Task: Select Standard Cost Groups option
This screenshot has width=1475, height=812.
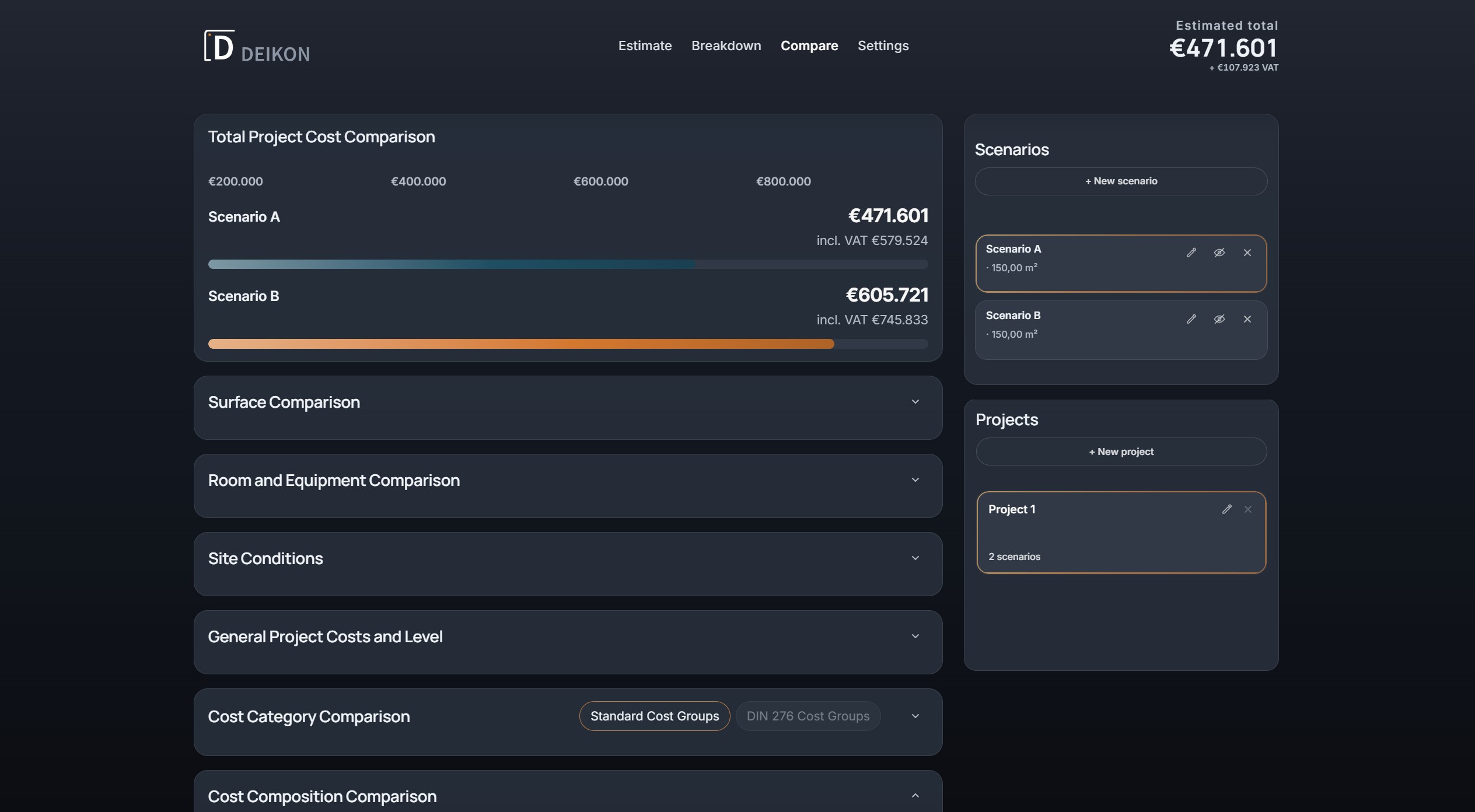Action: [654, 716]
